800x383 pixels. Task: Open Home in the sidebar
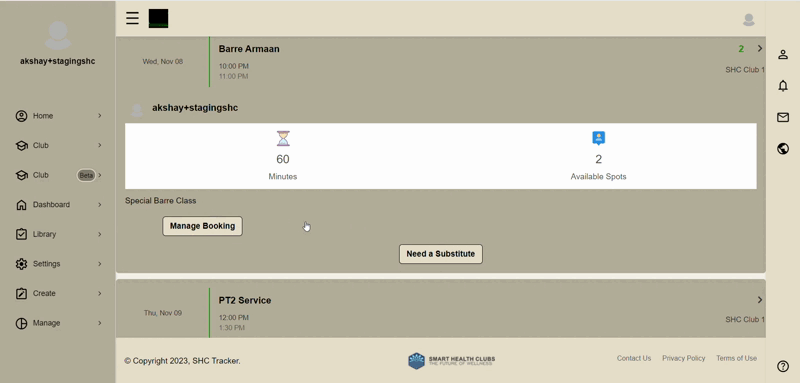pyautogui.click(x=43, y=116)
